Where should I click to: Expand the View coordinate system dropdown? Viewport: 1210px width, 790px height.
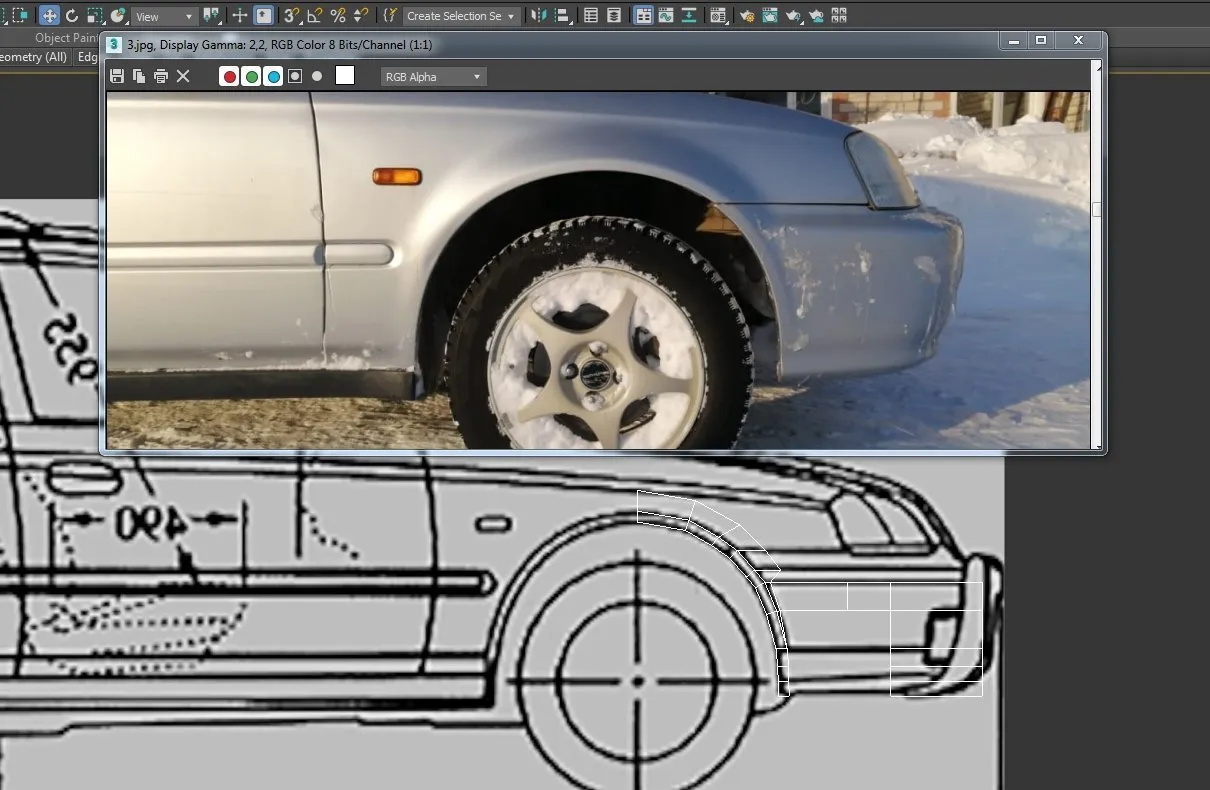[165, 17]
